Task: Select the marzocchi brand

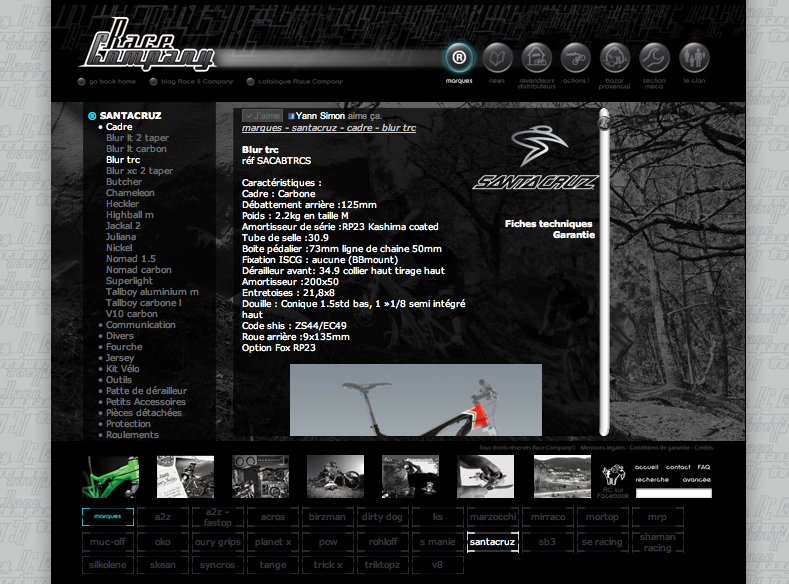Action: pos(493,517)
